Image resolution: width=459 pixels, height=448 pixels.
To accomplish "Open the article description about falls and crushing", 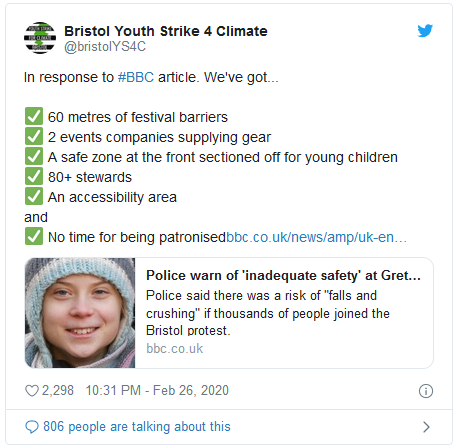I will tap(268, 313).
